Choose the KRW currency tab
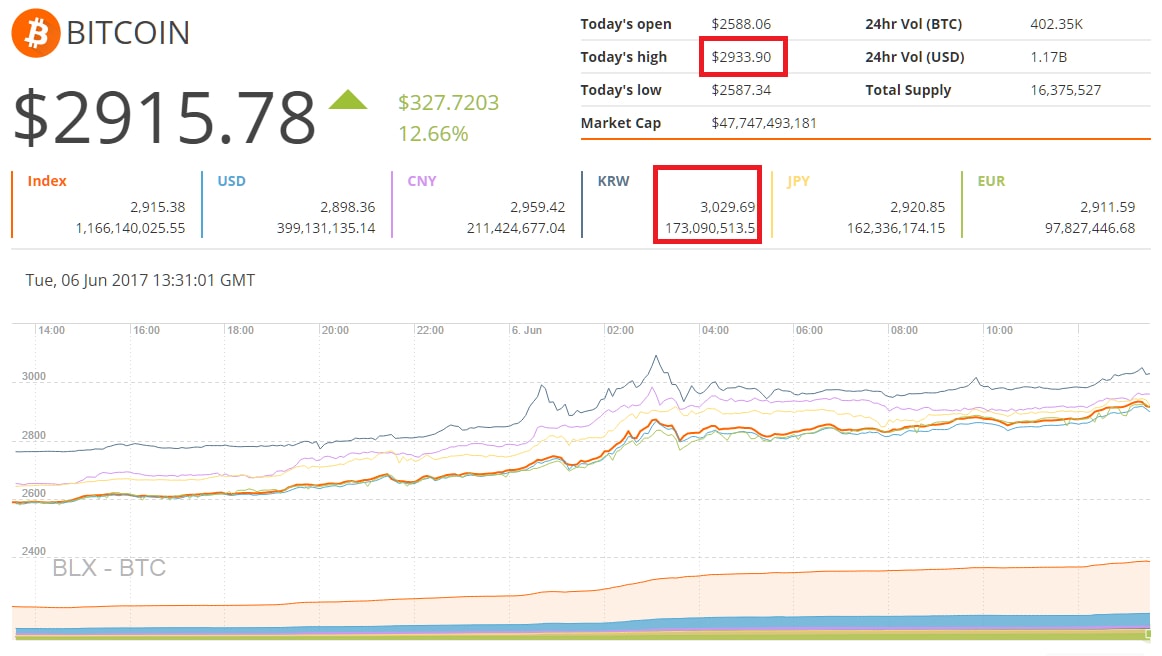 click(613, 181)
